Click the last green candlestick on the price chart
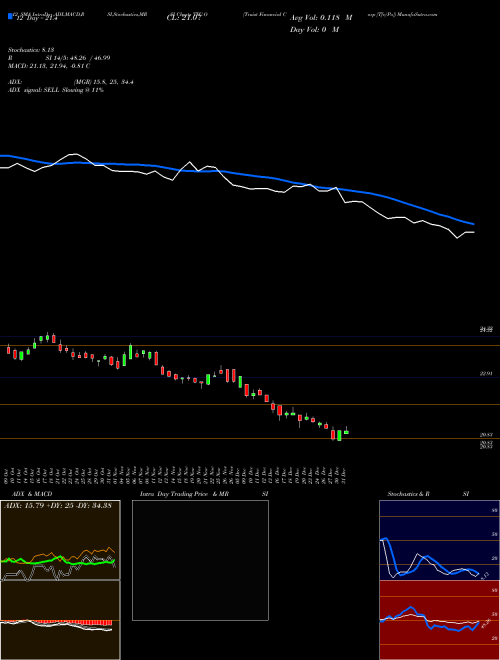The width and height of the screenshot is (500, 660). [346, 431]
